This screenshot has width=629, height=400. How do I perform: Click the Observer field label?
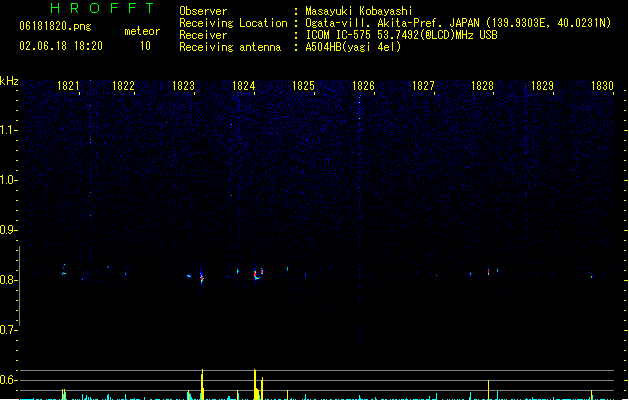click(203, 11)
